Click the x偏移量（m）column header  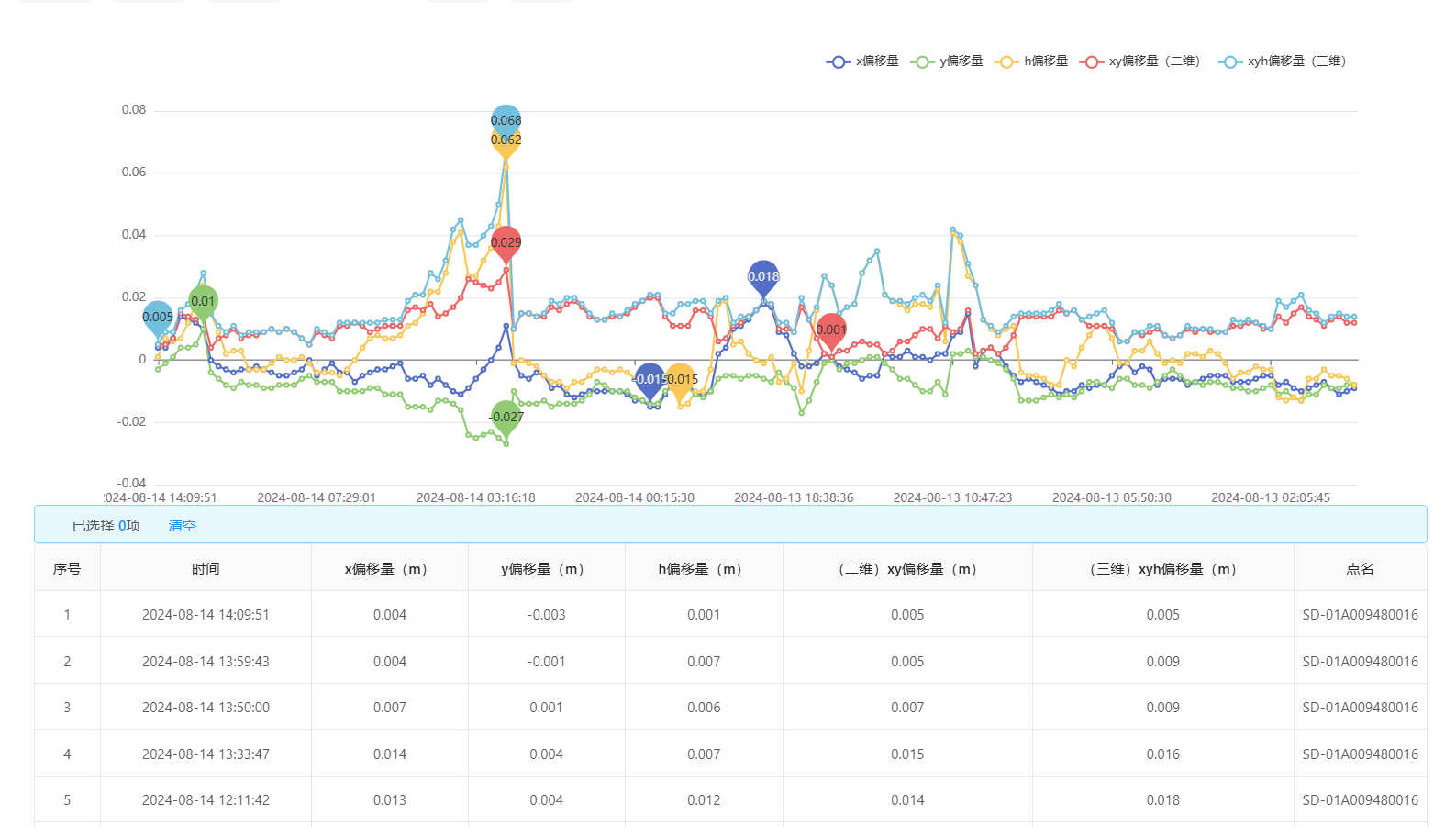389,569
